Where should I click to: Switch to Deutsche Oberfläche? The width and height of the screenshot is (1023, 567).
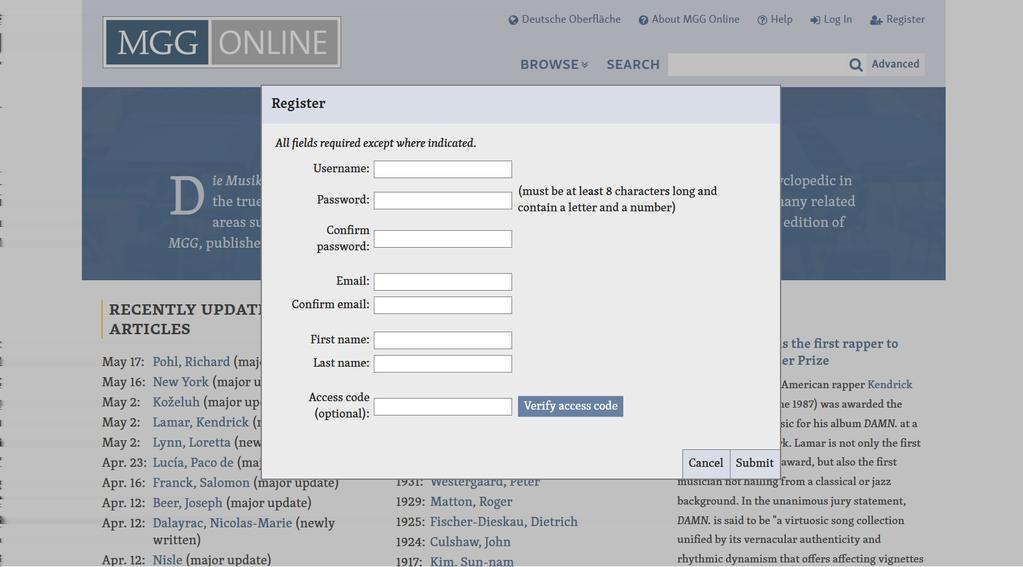point(571,20)
